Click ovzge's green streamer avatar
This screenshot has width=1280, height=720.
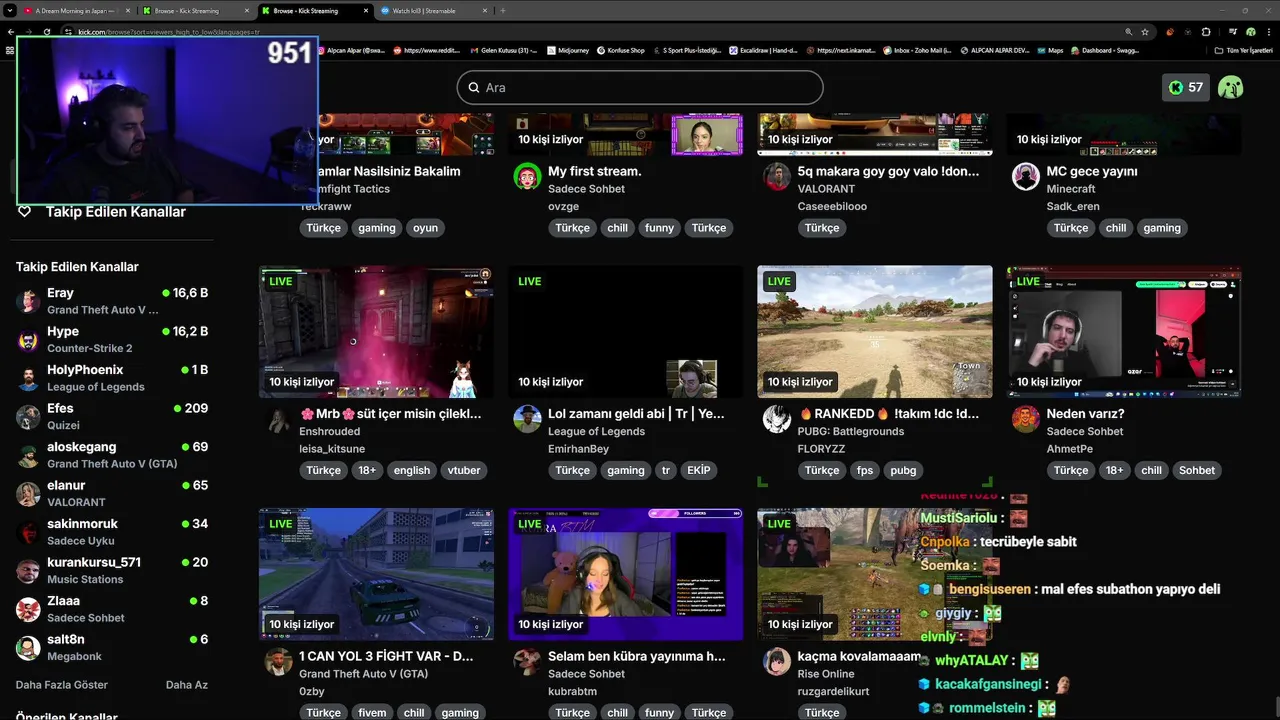527,177
